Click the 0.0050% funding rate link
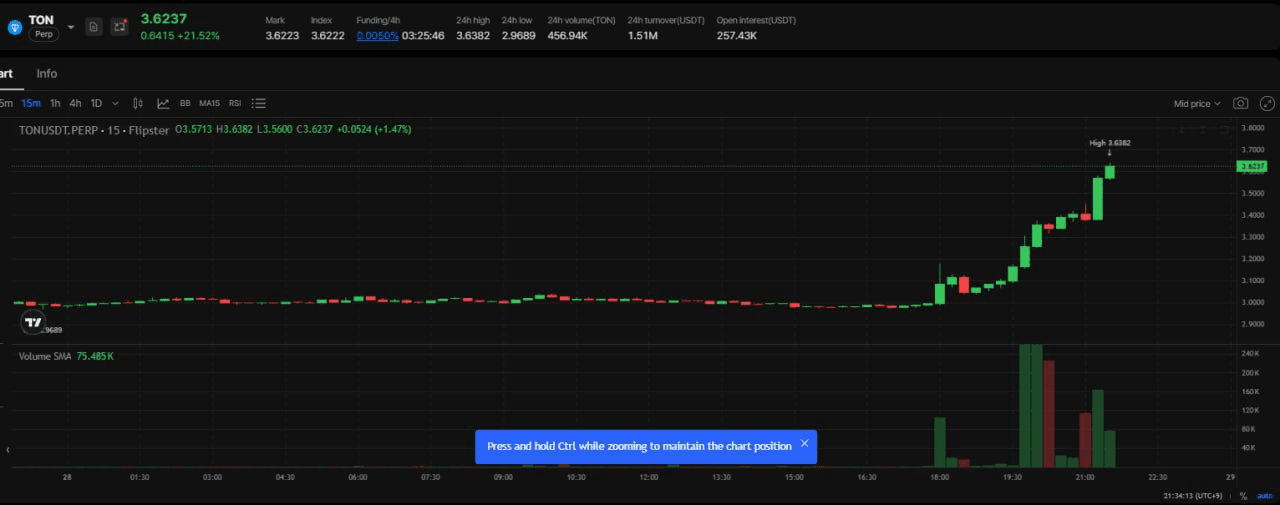1280x505 pixels. 377,35
